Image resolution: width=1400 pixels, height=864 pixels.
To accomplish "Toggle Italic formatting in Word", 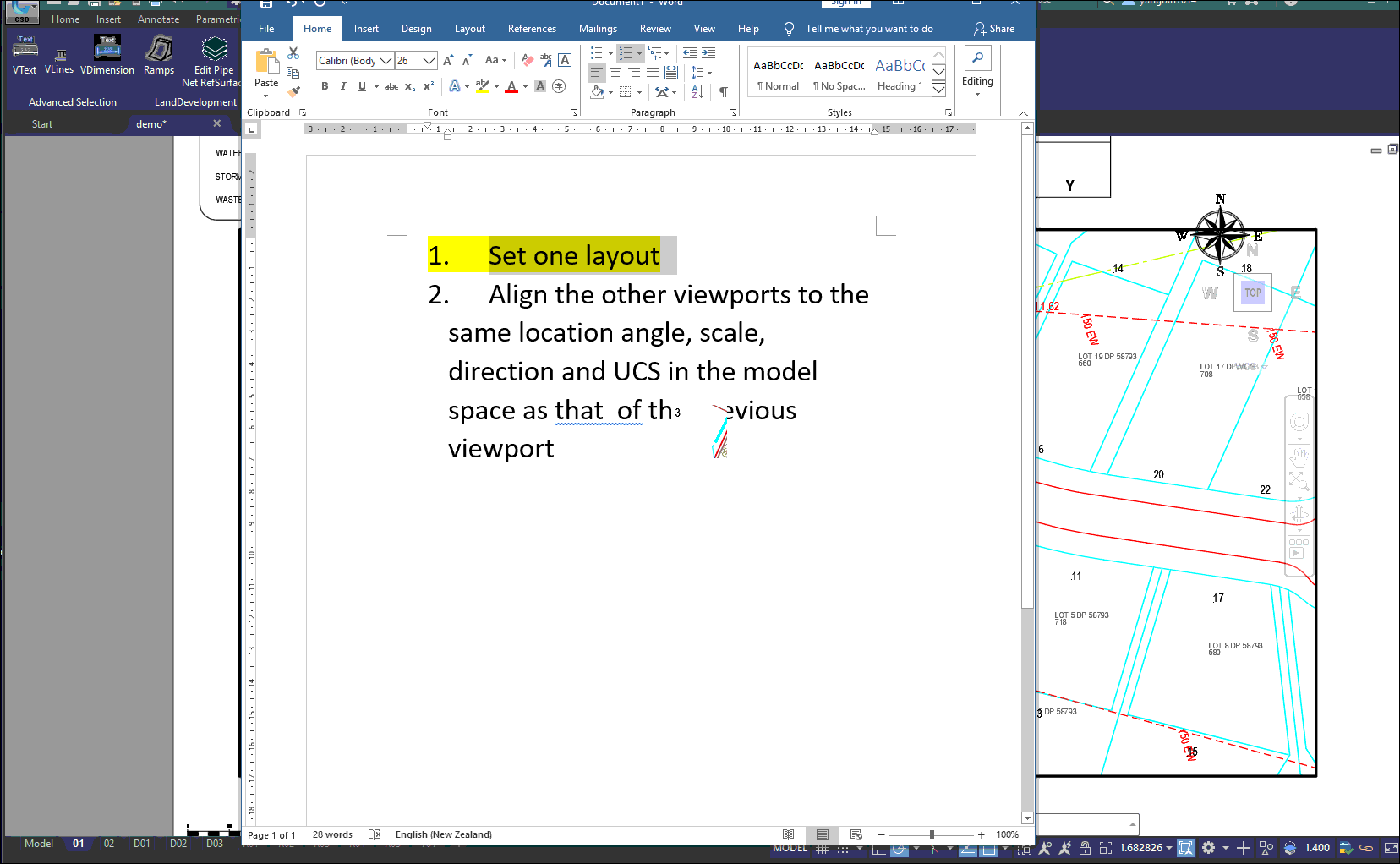I will tap(343, 86).
